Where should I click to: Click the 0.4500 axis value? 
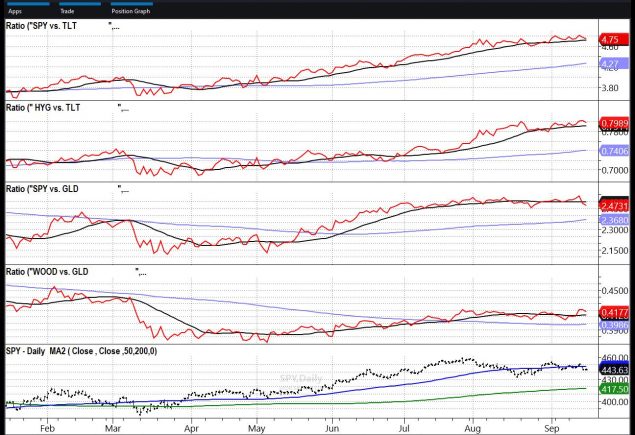(615, 291)
